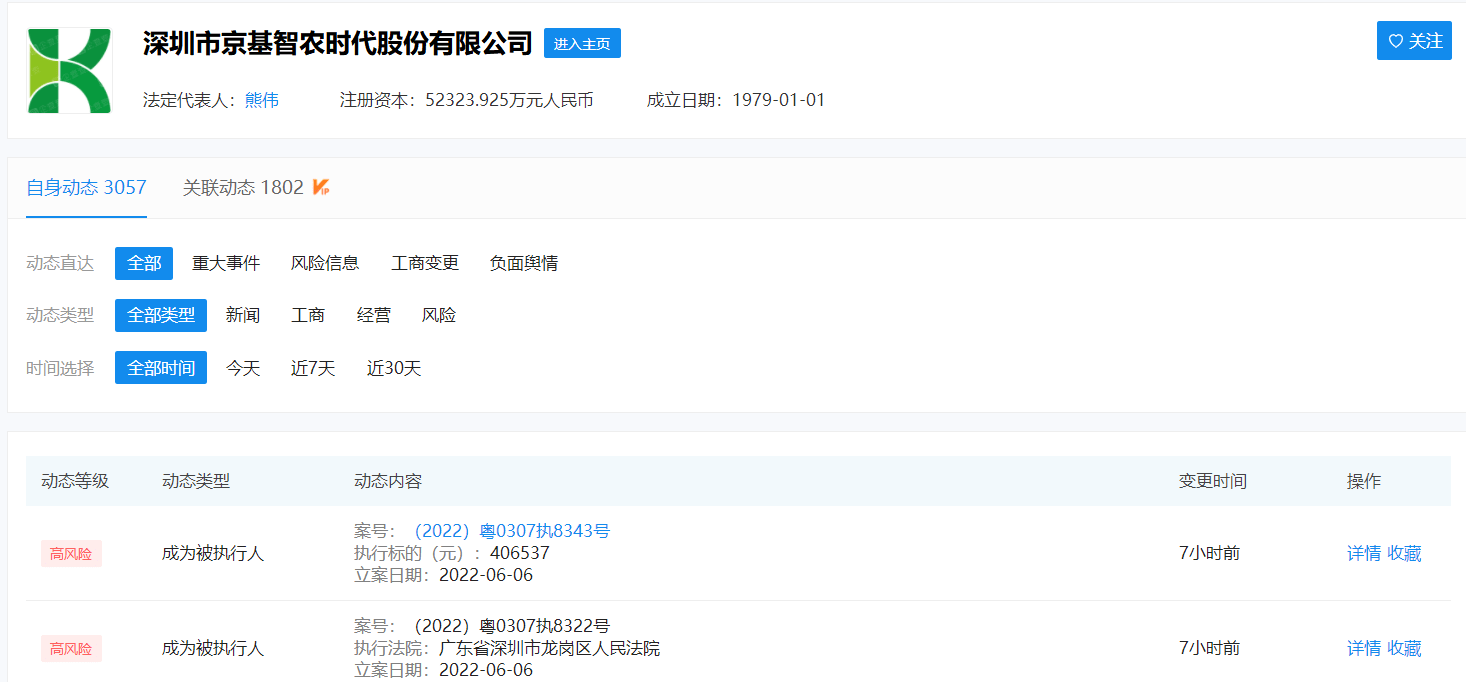Switch to the 关联动态 1802 tab
Image resolution: width=1466 pixels, height=682 pixels.
[x=243, y=187]
